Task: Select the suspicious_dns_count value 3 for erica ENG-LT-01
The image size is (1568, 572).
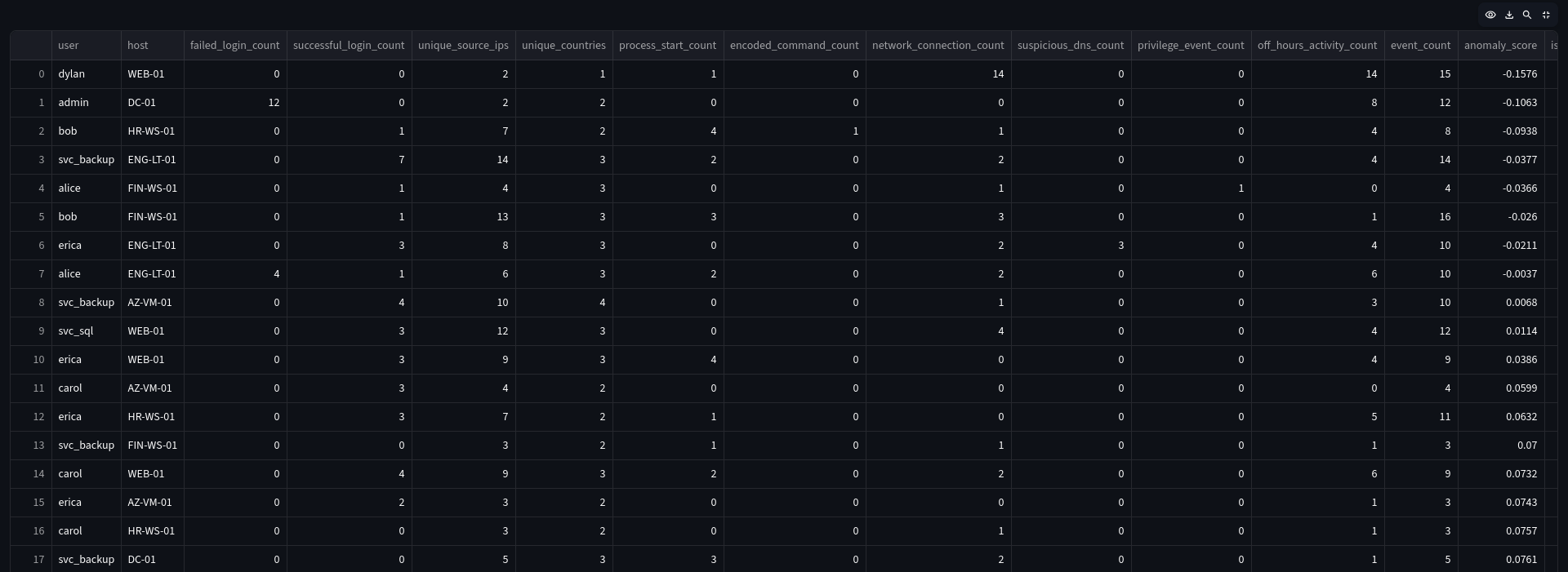Action: click(1071, 246)
